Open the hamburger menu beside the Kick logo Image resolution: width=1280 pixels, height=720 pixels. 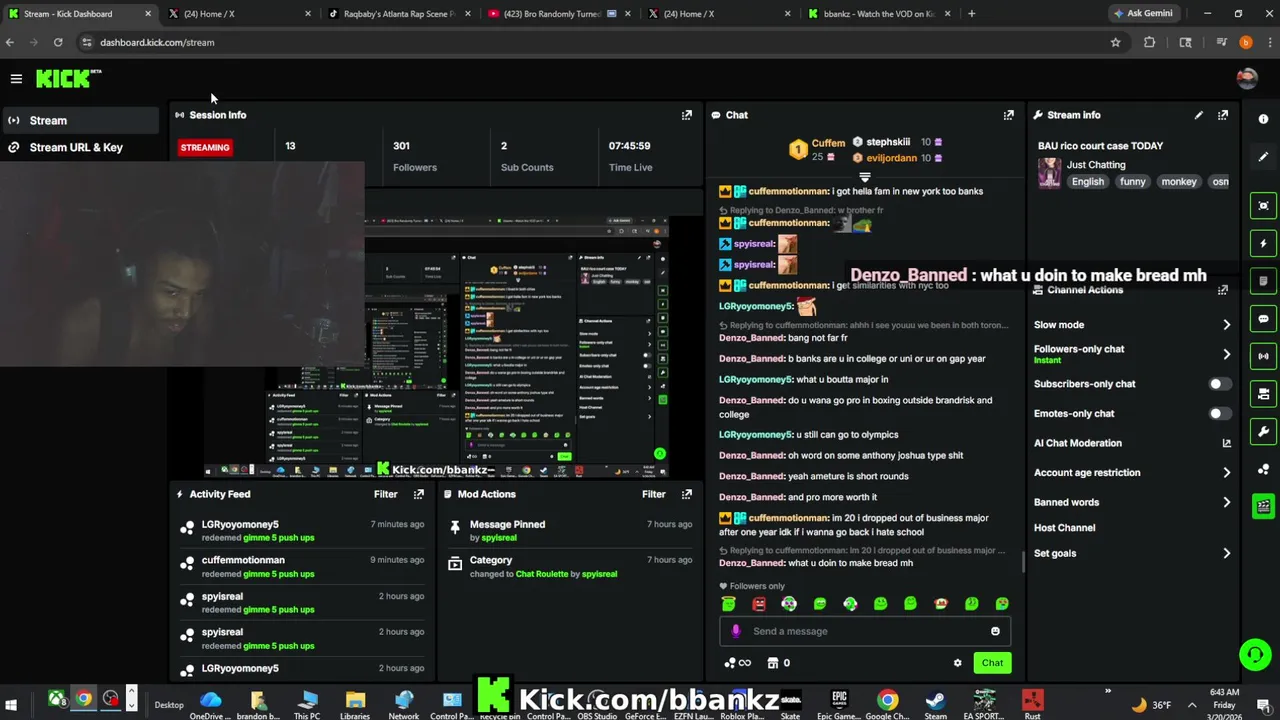tap(16, 78)
